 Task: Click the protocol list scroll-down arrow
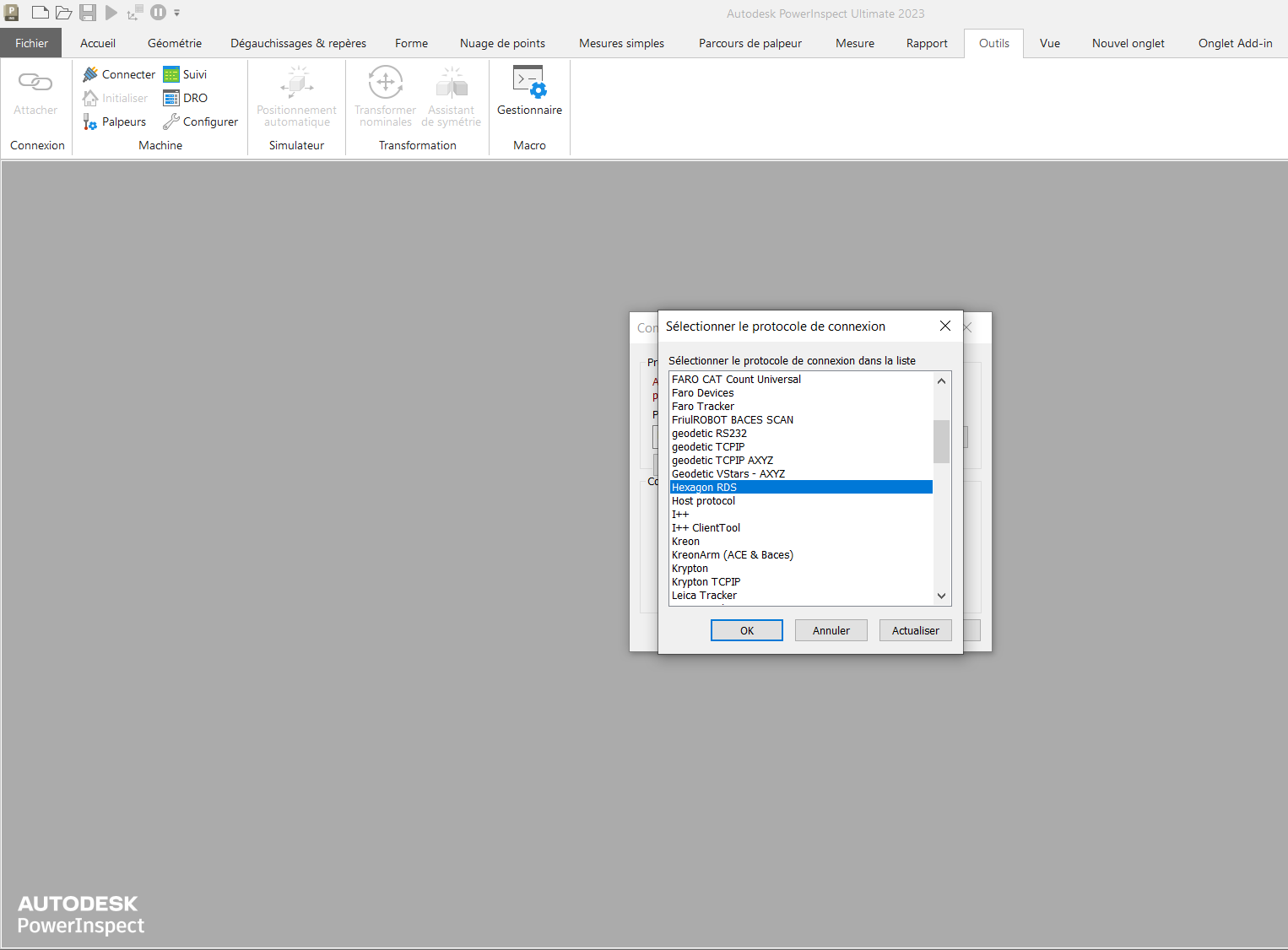(942, 596)
